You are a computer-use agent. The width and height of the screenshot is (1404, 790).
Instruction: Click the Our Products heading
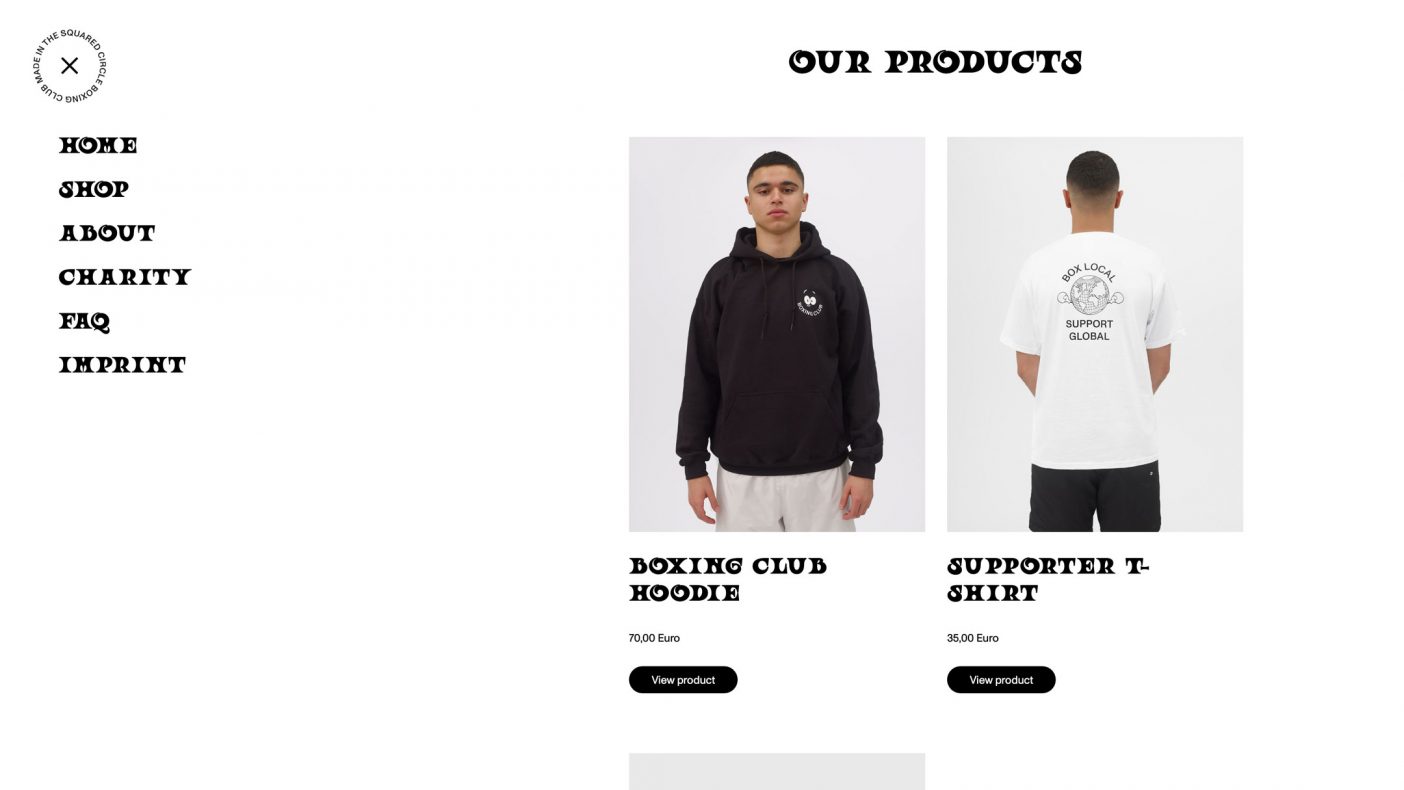coord(935,62)
